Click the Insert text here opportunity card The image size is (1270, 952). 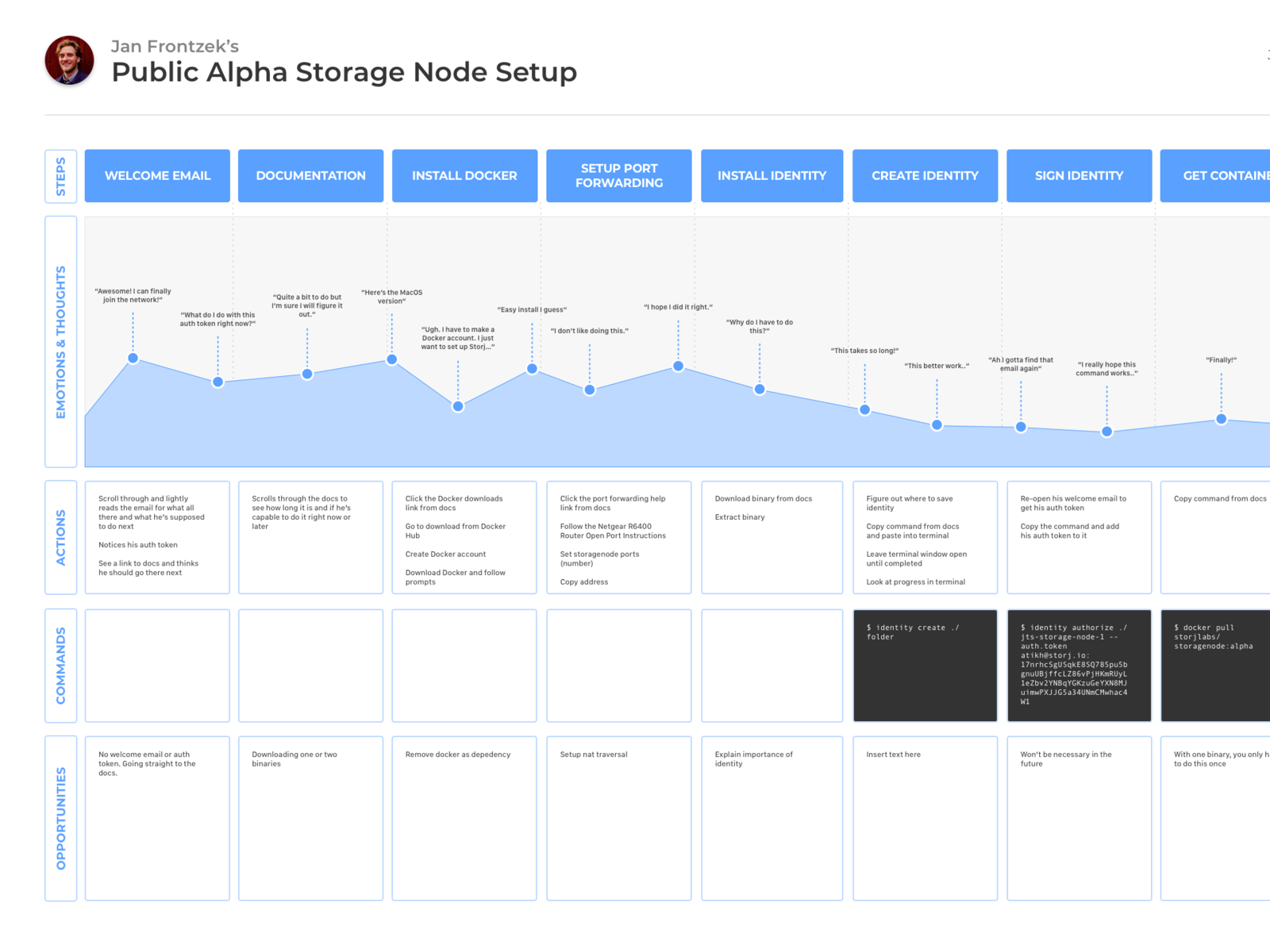coord(925,817)
